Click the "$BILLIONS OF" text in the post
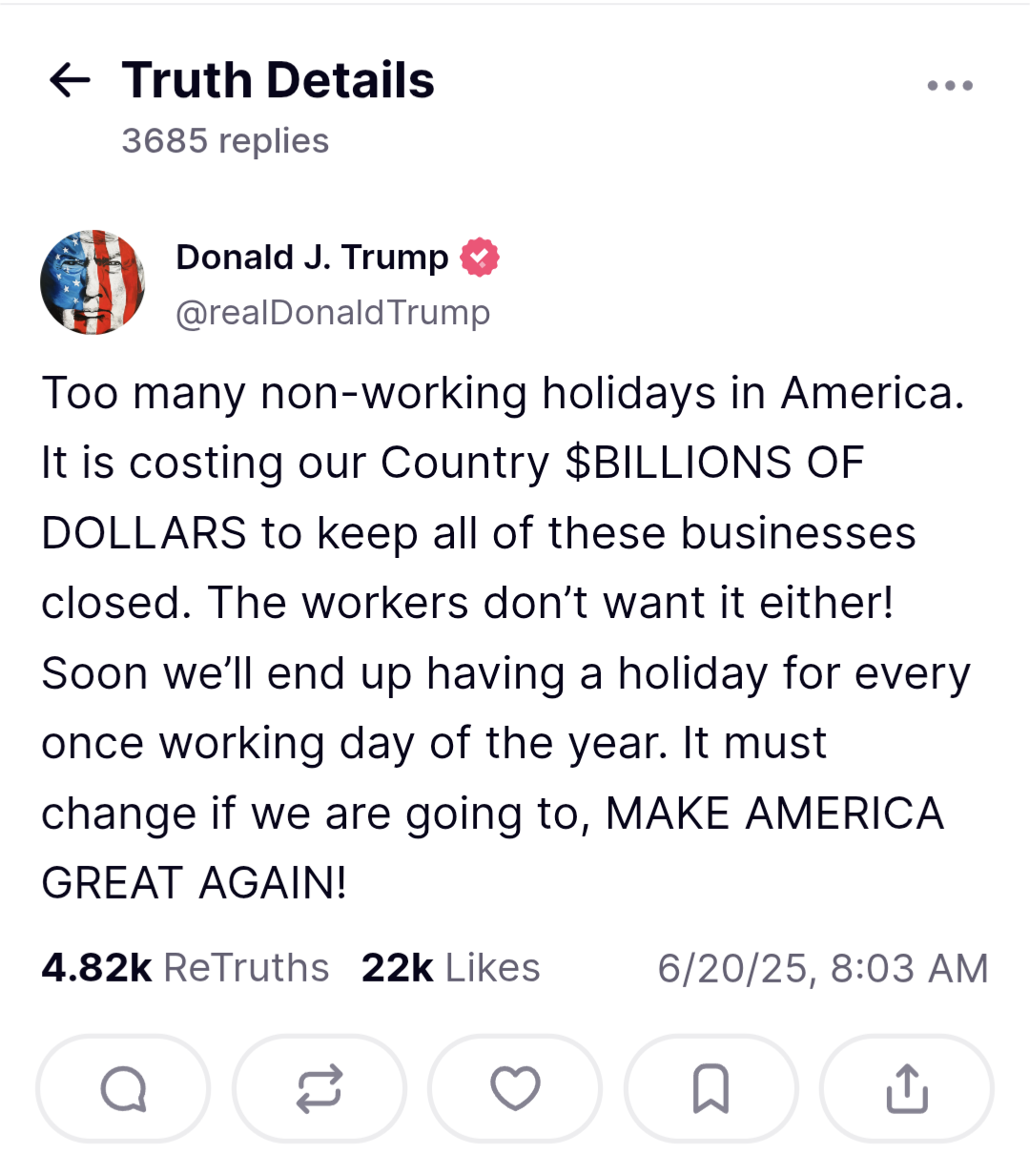Image resolution: width=1030 pixels, height=1176 pixels. tap(714, 464)
